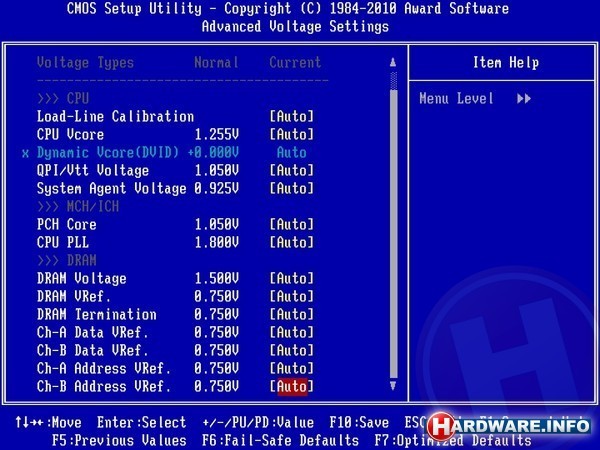Image resolution: width=600 pixels, height=450 pixels.
Task: Open Ch-A Data VRef. Auto option
Action: (x=292, y=332)
